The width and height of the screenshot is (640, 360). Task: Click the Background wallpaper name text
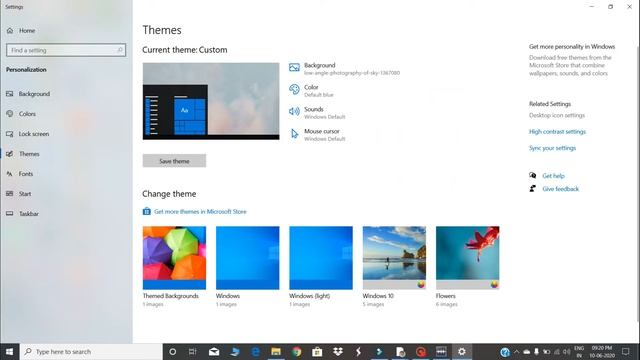point(352,73)
